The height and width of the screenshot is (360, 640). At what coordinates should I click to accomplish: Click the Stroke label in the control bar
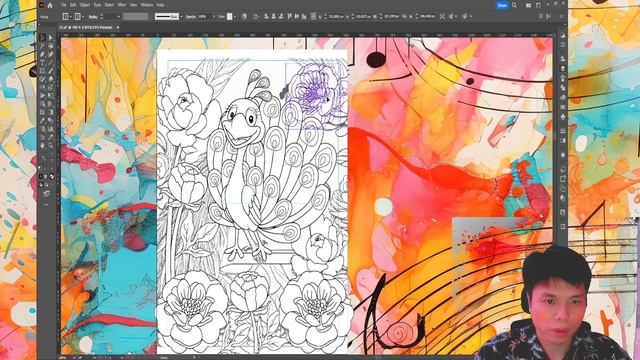pos(93,17)
